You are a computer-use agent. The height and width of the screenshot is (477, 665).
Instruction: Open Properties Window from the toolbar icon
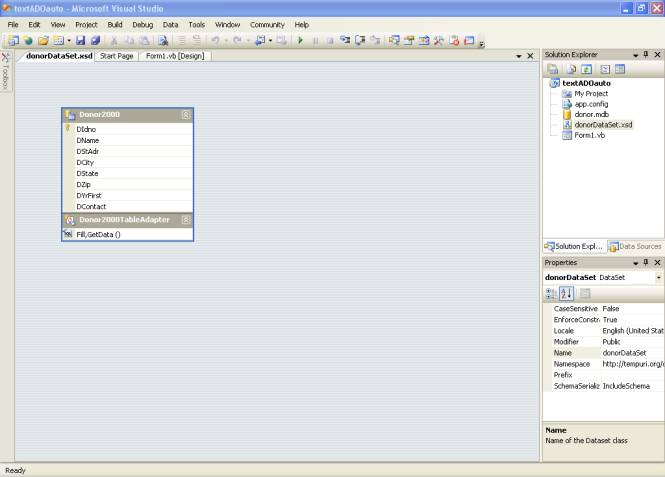pyautogui.click(x=409, y=41)
